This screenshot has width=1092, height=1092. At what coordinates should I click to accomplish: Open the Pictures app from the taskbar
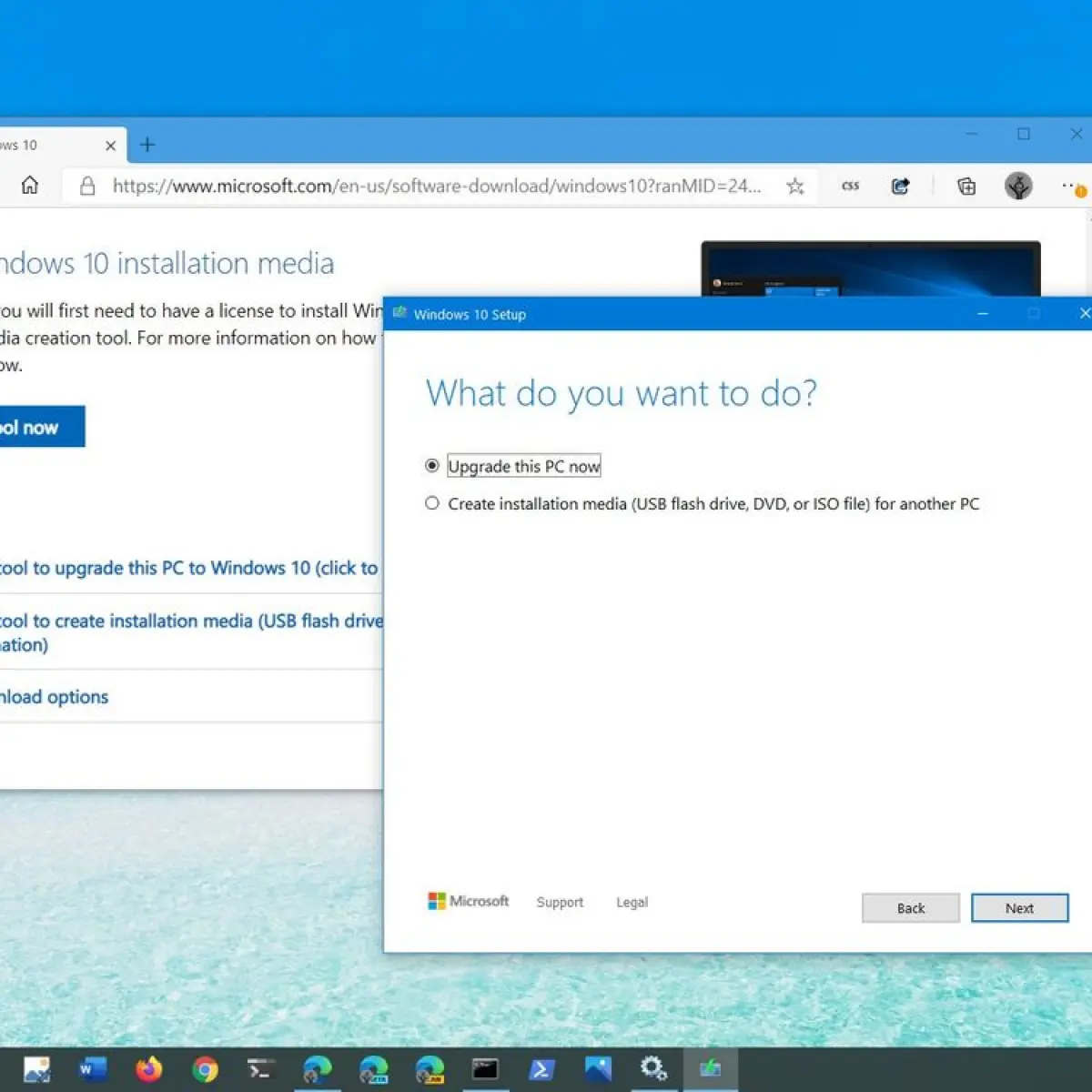[598, 1069]
